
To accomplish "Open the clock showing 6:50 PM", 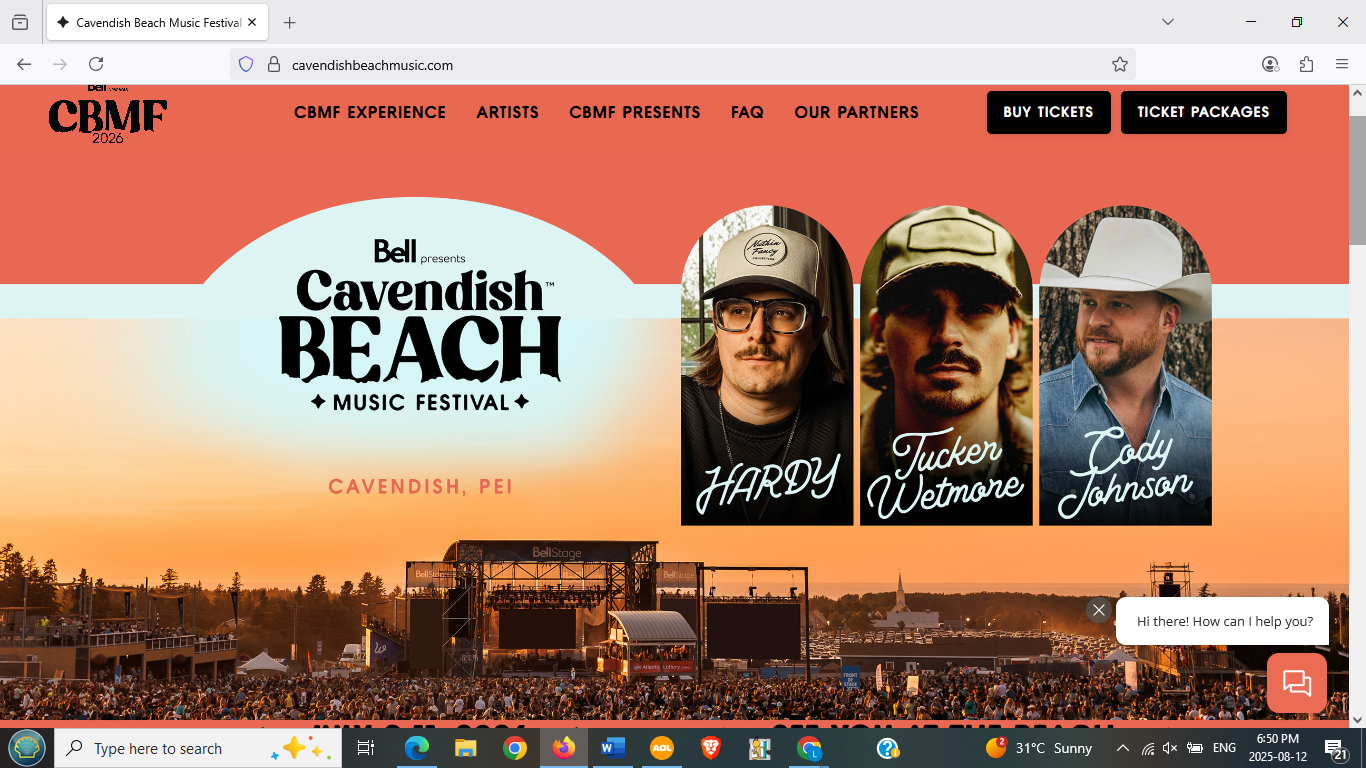I will 1277,748.
